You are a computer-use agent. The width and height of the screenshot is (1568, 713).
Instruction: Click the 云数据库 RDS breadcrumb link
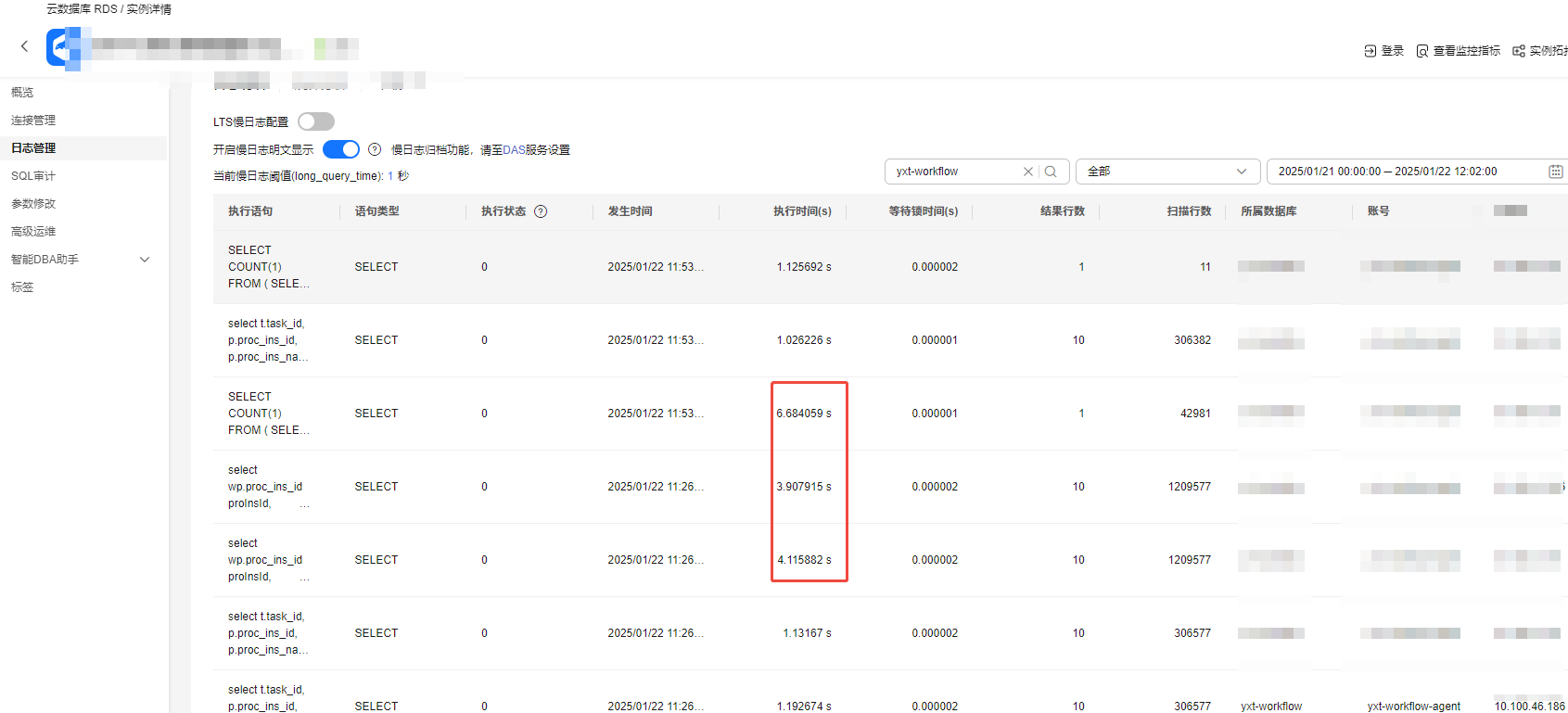[x=82, y=9]
